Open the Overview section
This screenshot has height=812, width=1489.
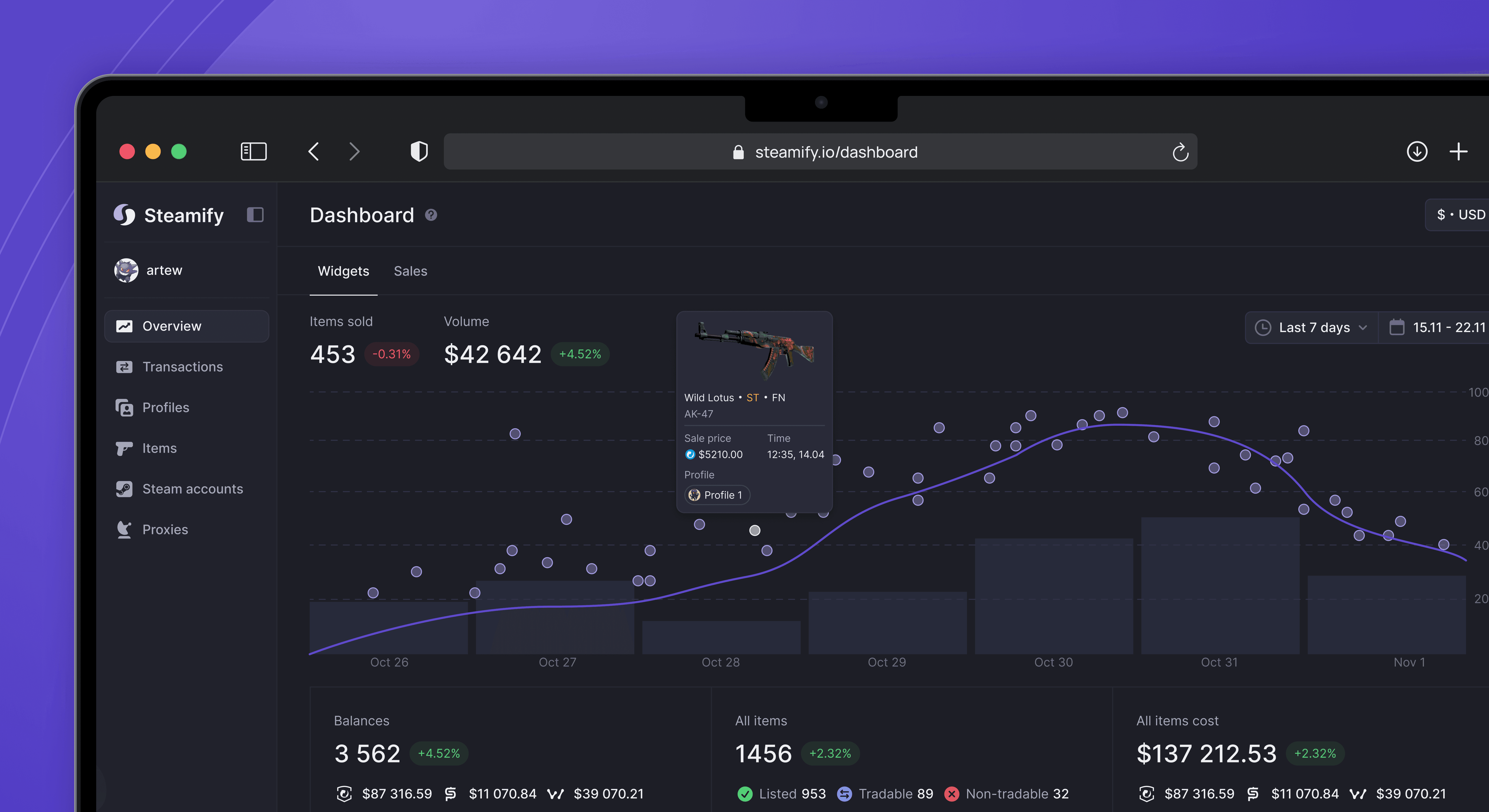coord(187,326)
